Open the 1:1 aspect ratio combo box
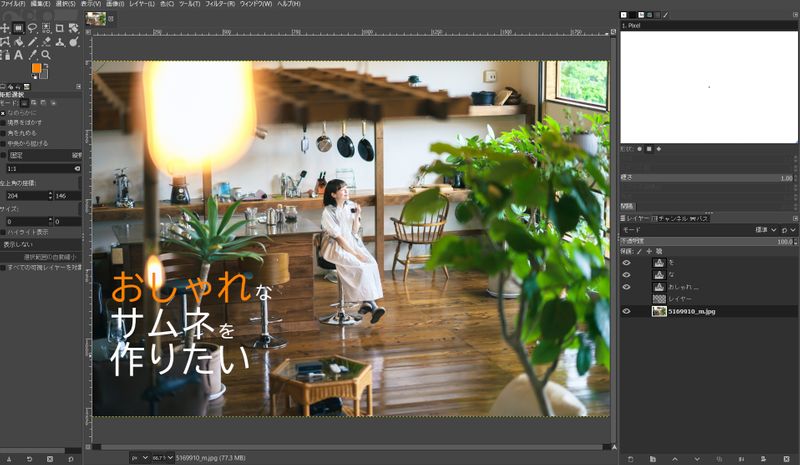This screenshot has width=800, height=465. (42, 169)
